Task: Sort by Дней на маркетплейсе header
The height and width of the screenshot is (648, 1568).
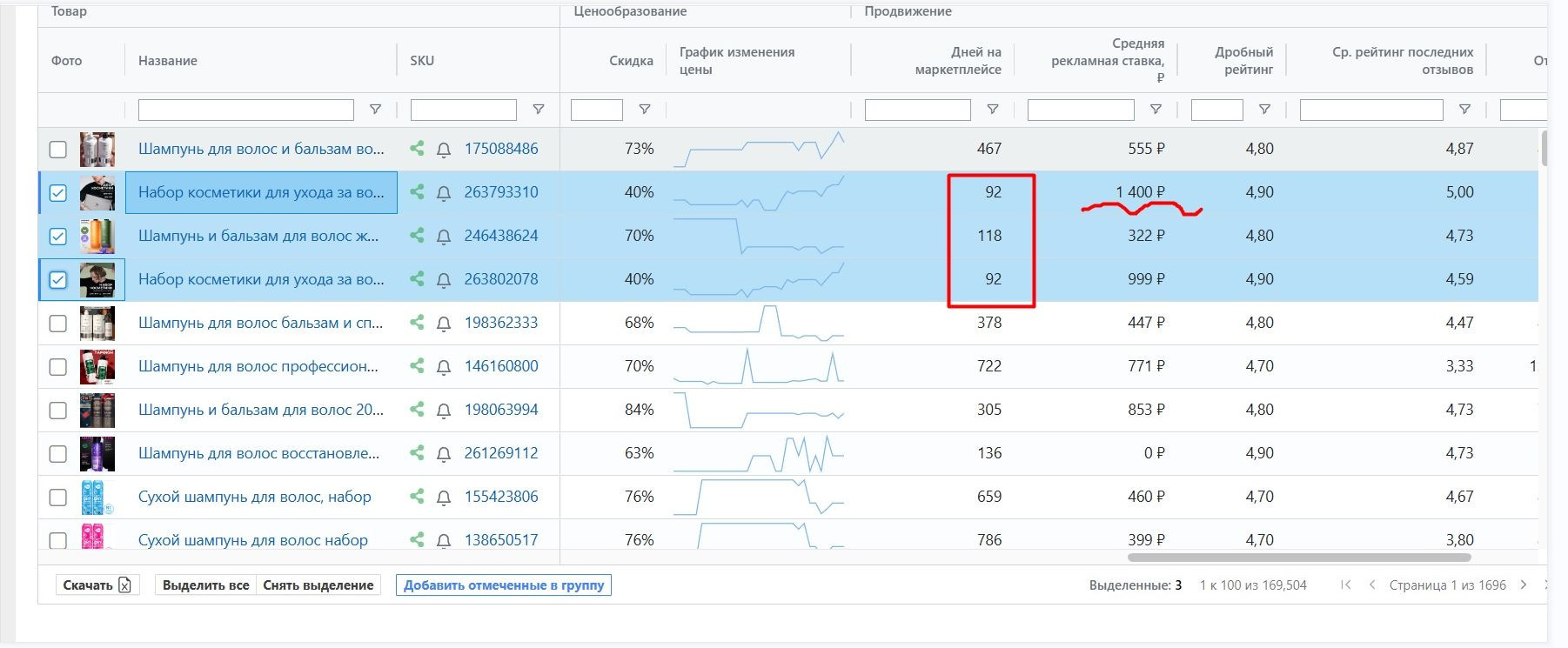Action: (957, 61)
